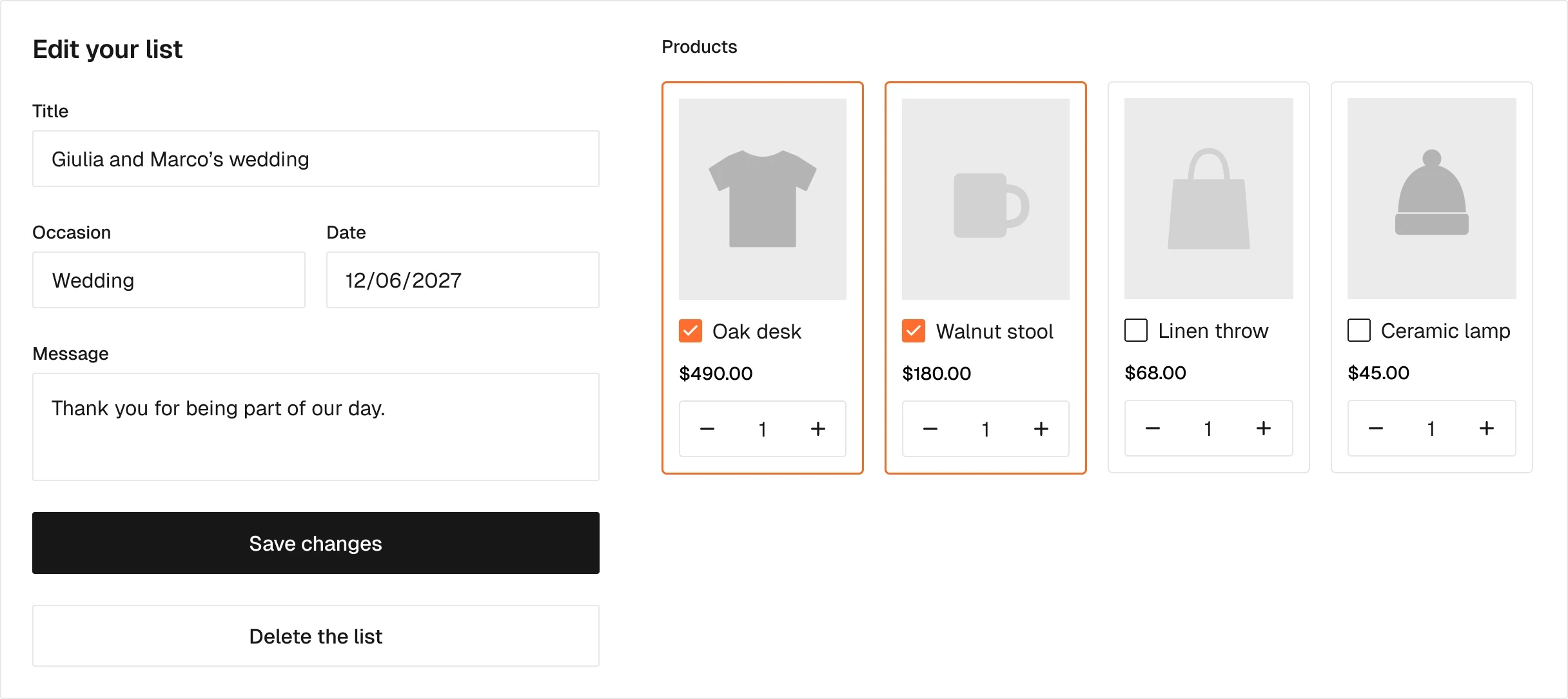Click the Walnut stool label
Viewport: 1568px width, 699px height.
tap(995, 331)
